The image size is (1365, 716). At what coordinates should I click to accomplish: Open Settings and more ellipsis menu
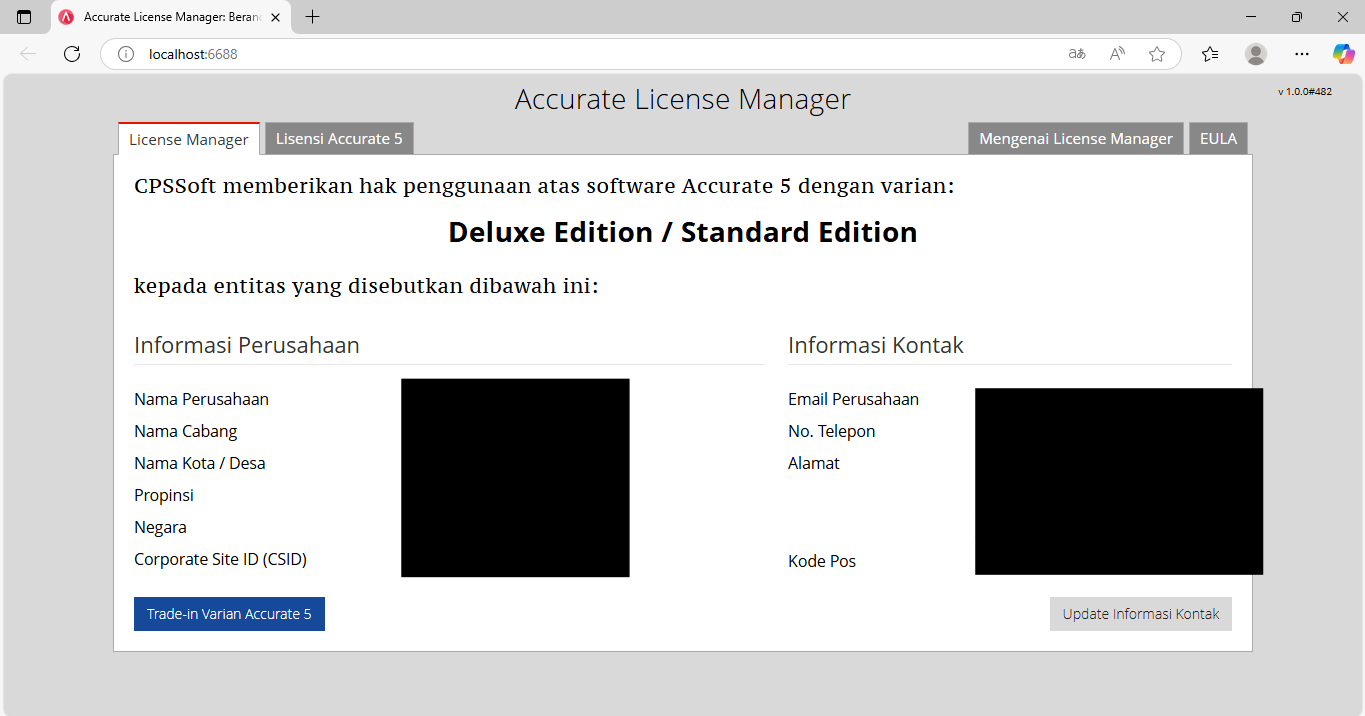pos(1301,54)
